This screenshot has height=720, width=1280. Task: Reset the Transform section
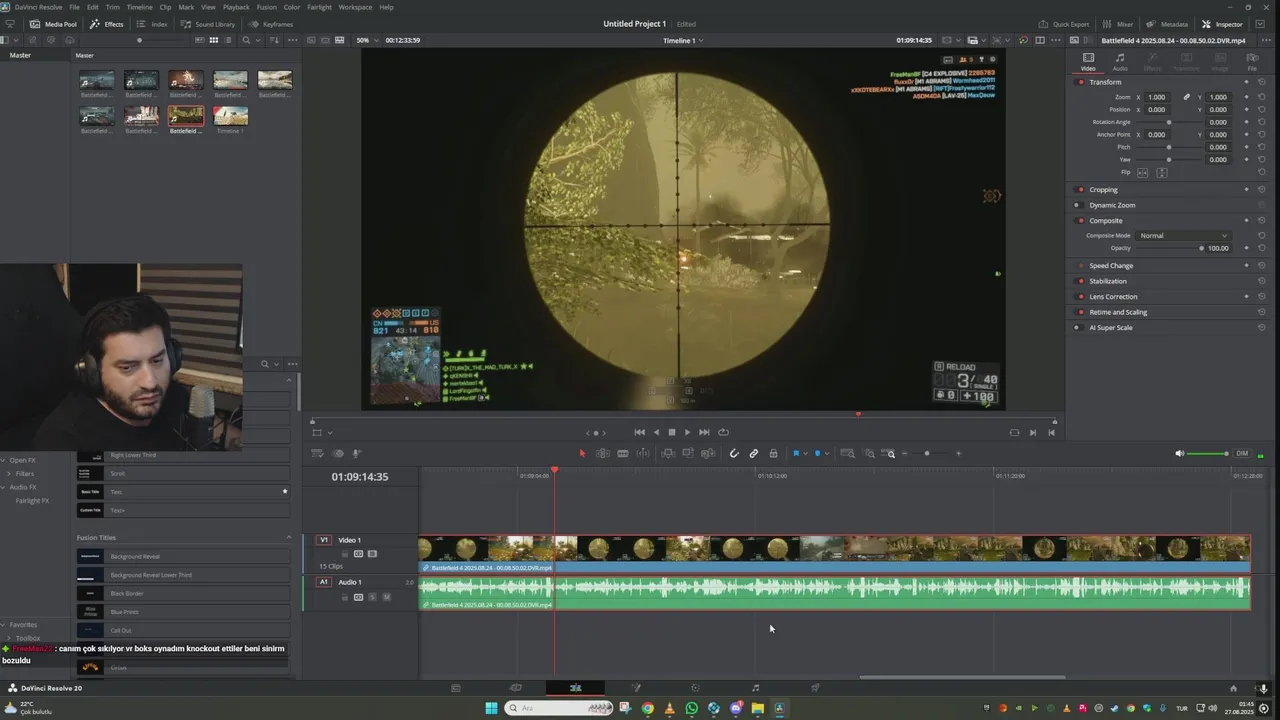pos(1261,82)
